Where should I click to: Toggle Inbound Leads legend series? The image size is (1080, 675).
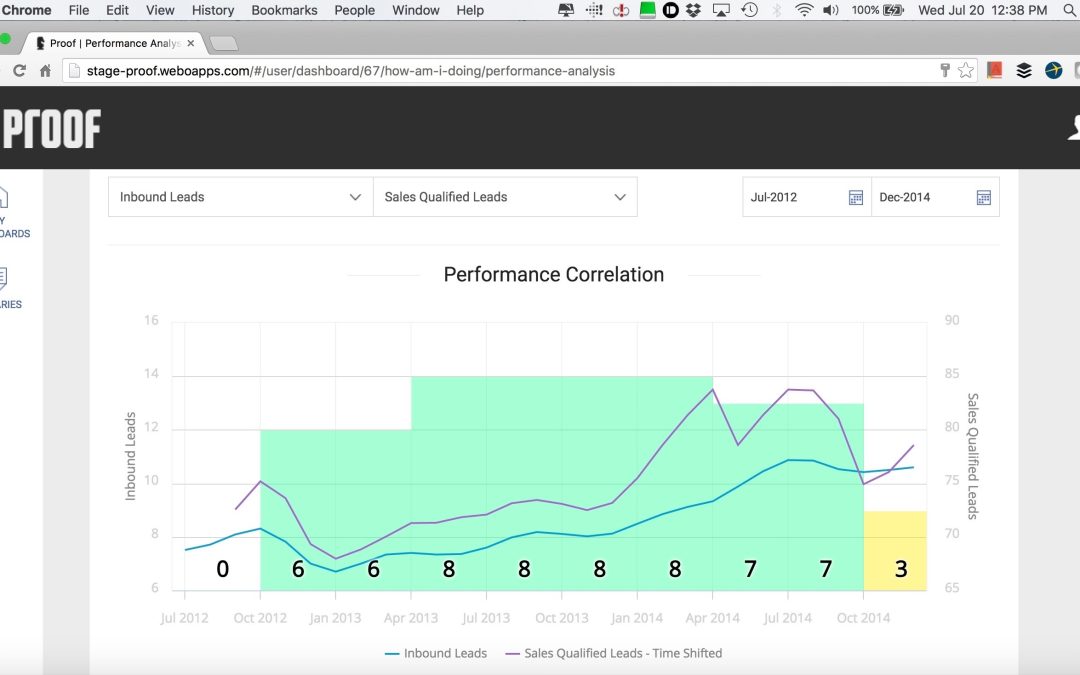click(436, 653)
